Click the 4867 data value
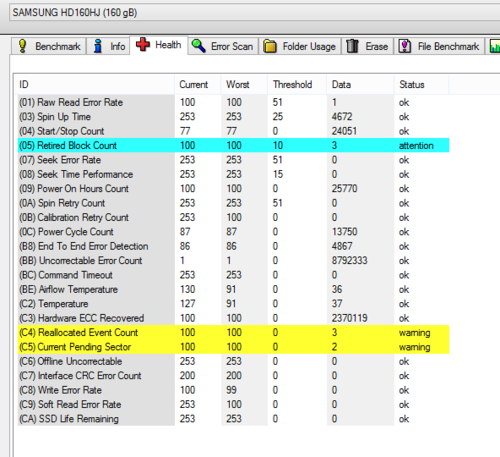Screen dimensions: 500x457 tap(342, 246)
